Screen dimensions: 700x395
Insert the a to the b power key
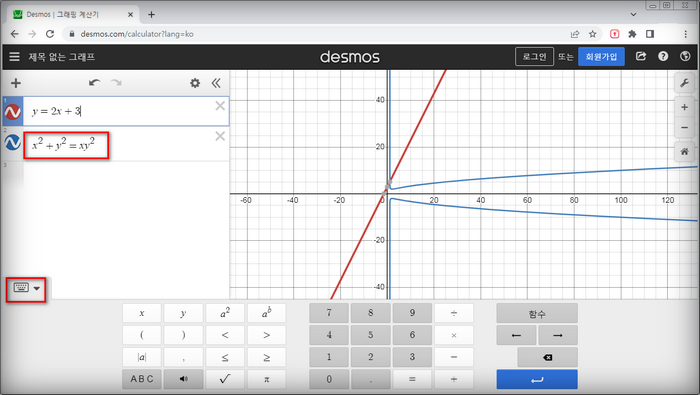click(x=267, y=313)
